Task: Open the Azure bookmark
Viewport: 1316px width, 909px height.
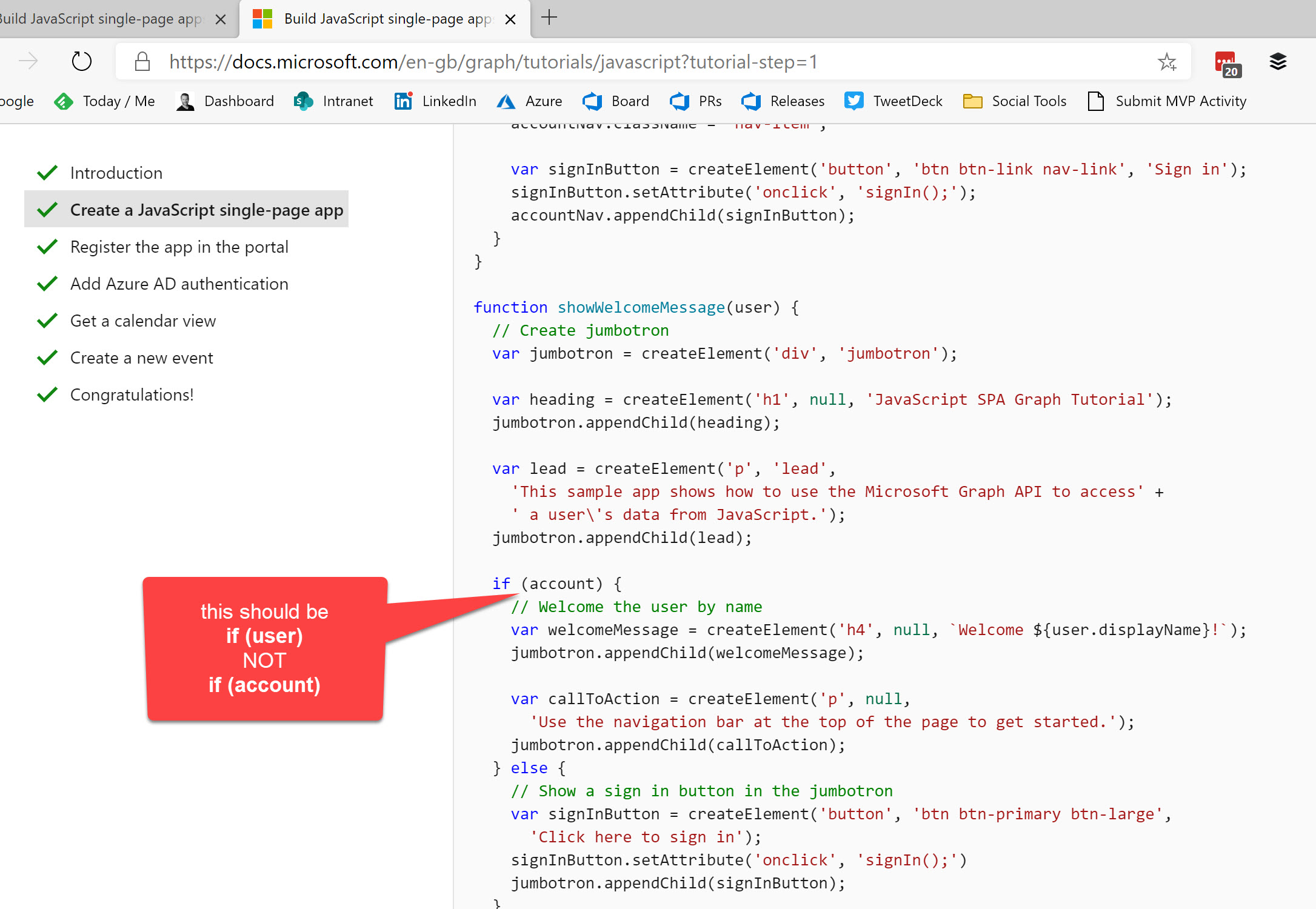Action: tap(542, 101)
